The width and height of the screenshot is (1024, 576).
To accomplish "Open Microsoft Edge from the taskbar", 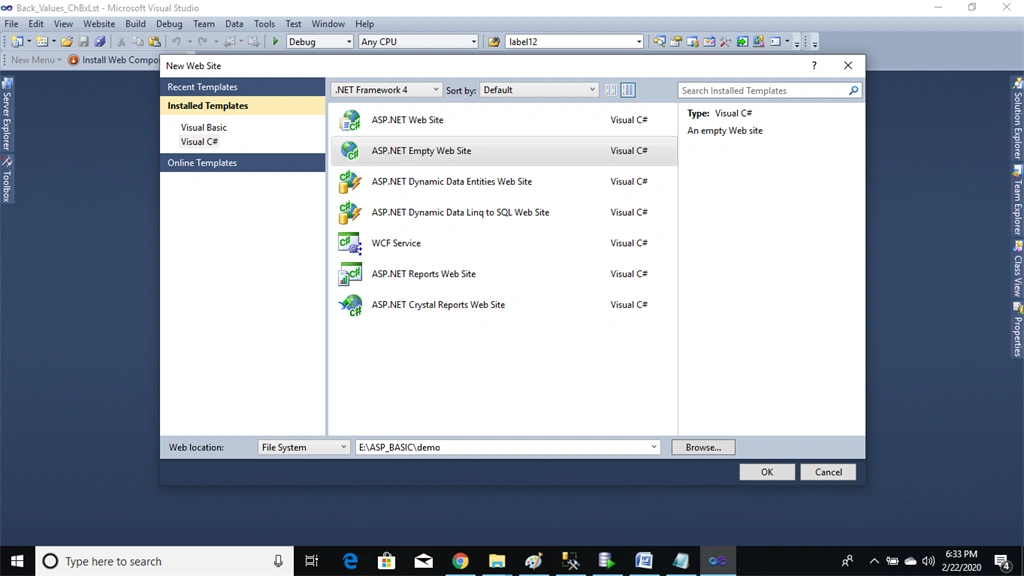I will pyautogui.click(x=351, y=561).
